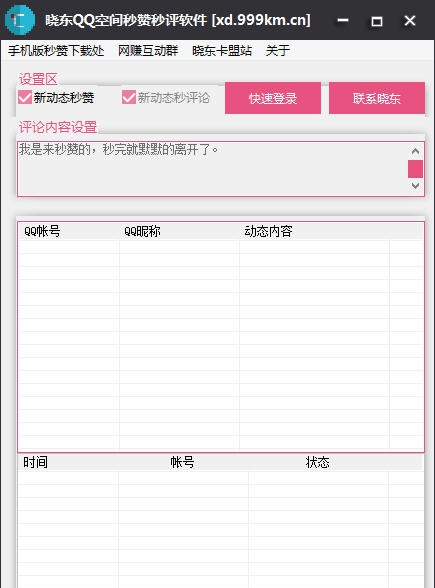The height and width of the screenshot is (588, 435).
Task: Click the 帐号 column header in log table
Action: (183, 462)
